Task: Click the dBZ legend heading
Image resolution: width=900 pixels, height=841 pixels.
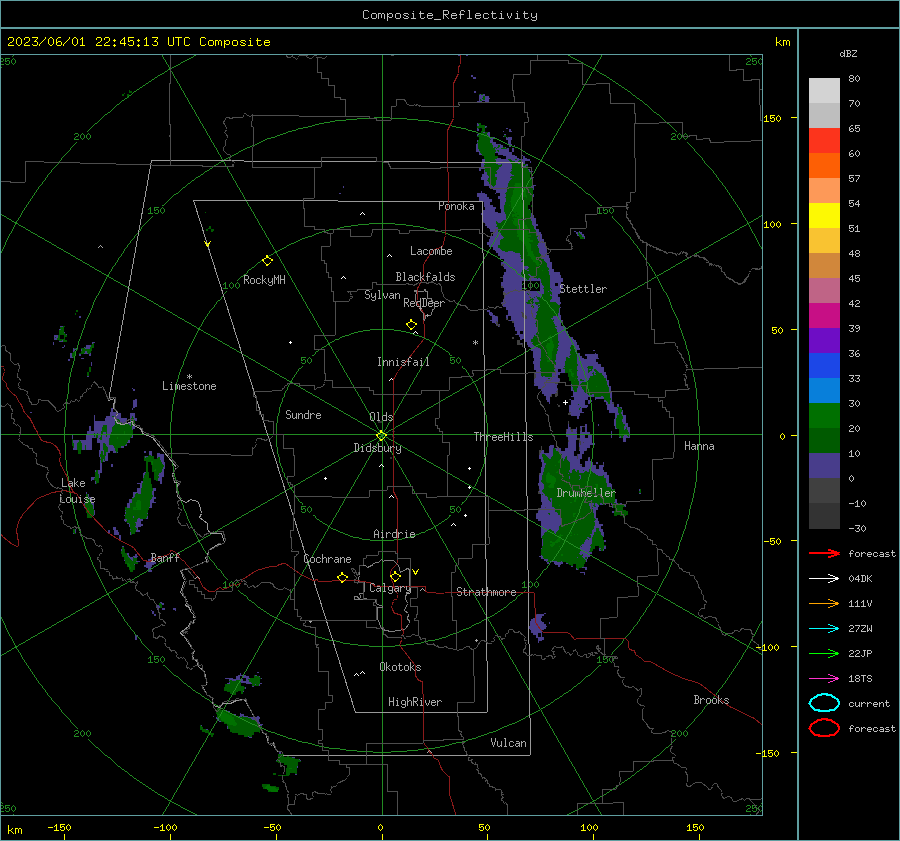Action: pos(848,53)
